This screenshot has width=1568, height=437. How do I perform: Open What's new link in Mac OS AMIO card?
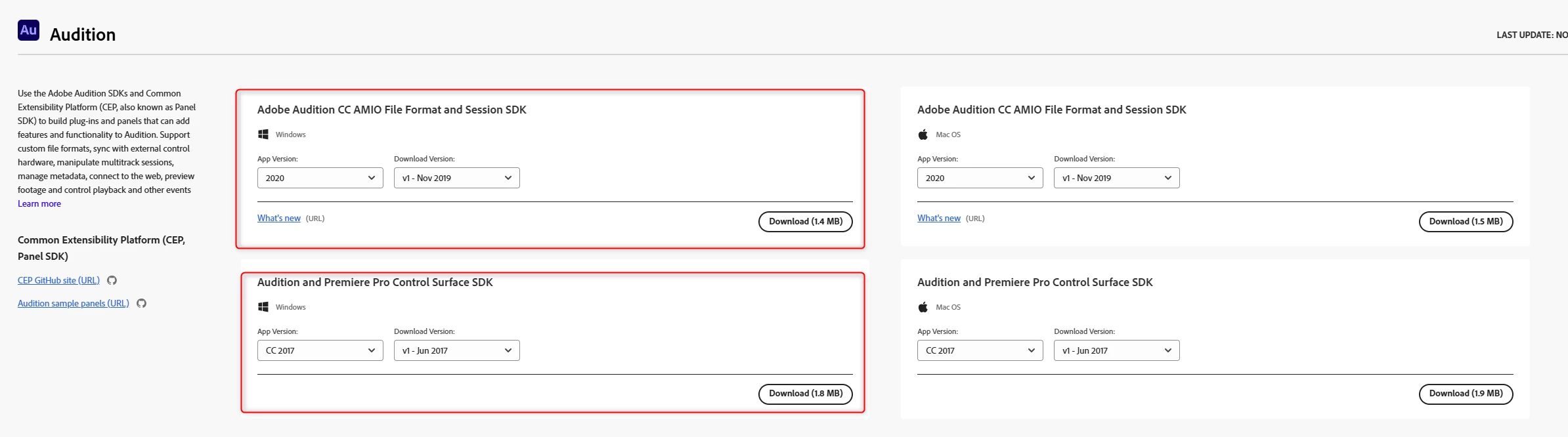click(x=938, y=218)
